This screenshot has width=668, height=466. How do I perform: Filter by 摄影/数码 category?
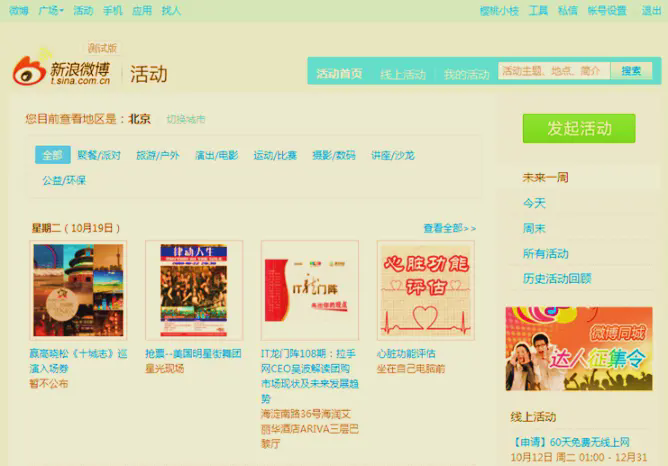333,155
